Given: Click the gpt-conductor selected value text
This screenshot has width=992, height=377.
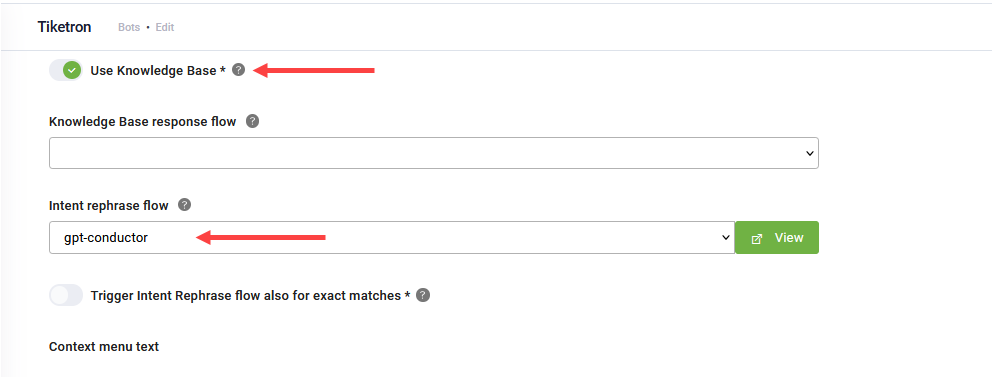Looking at the screenshot, I should (x=106, y=238).
